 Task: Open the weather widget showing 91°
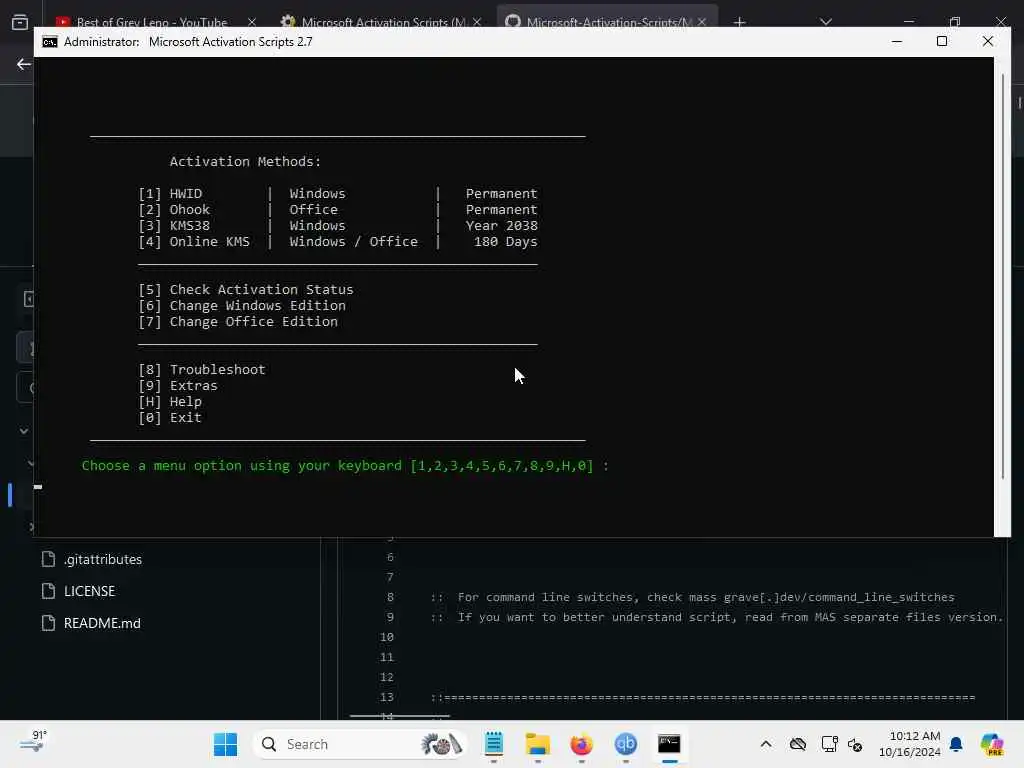tap(33, 742)
